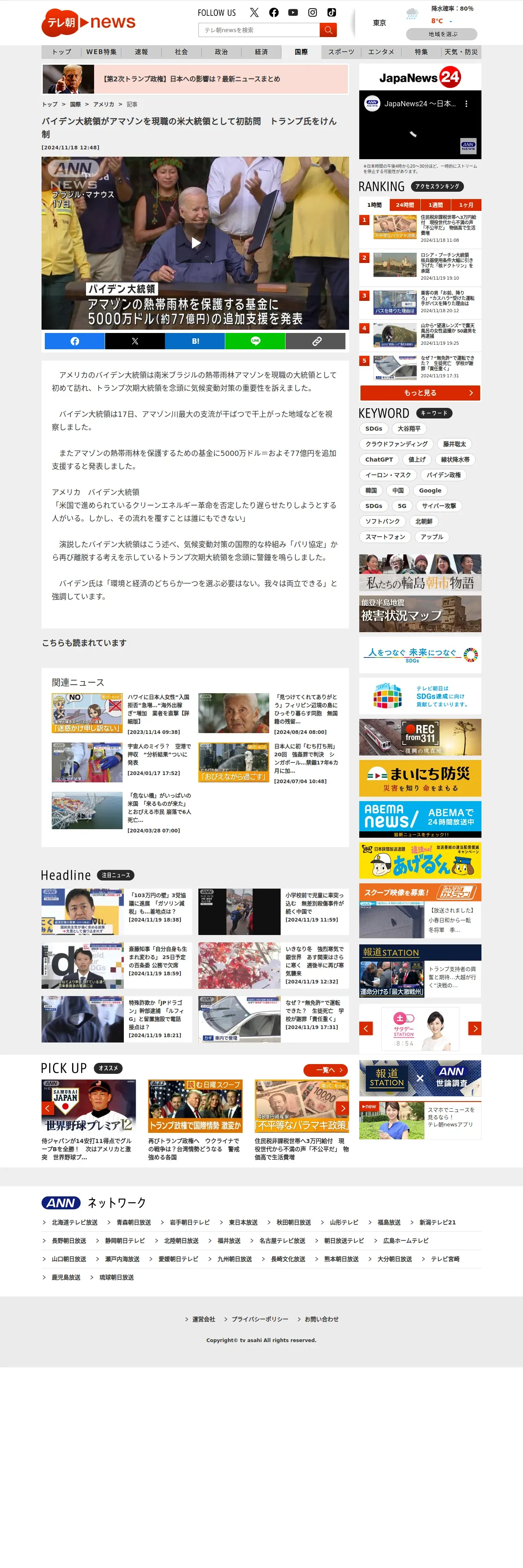Open ranking item 2 about プーチン大統領
This screenshot has width=523, height=1568.
coord(420,266)
